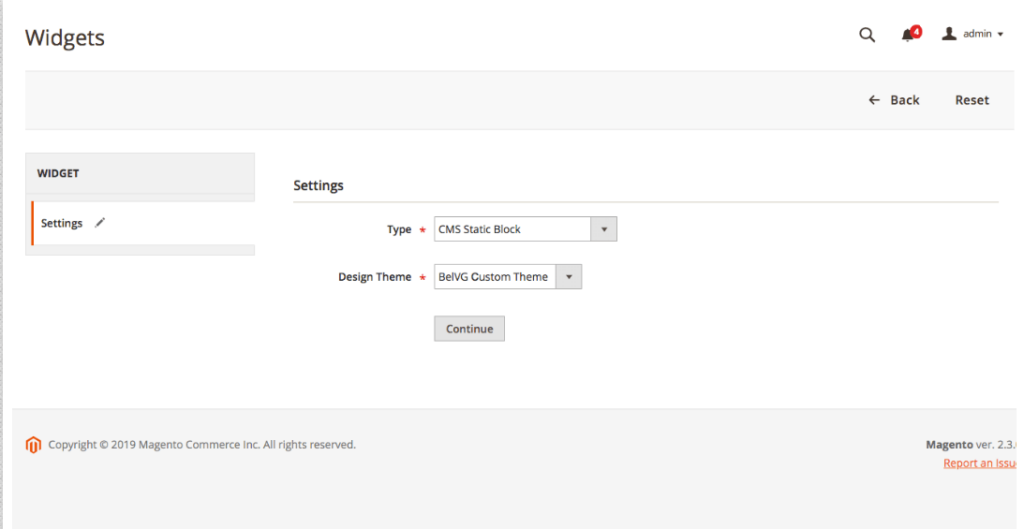This screenshot has width=1024, height=529.
Task: Open search with the magnifier icon
Action: click(x=867, y=35)
